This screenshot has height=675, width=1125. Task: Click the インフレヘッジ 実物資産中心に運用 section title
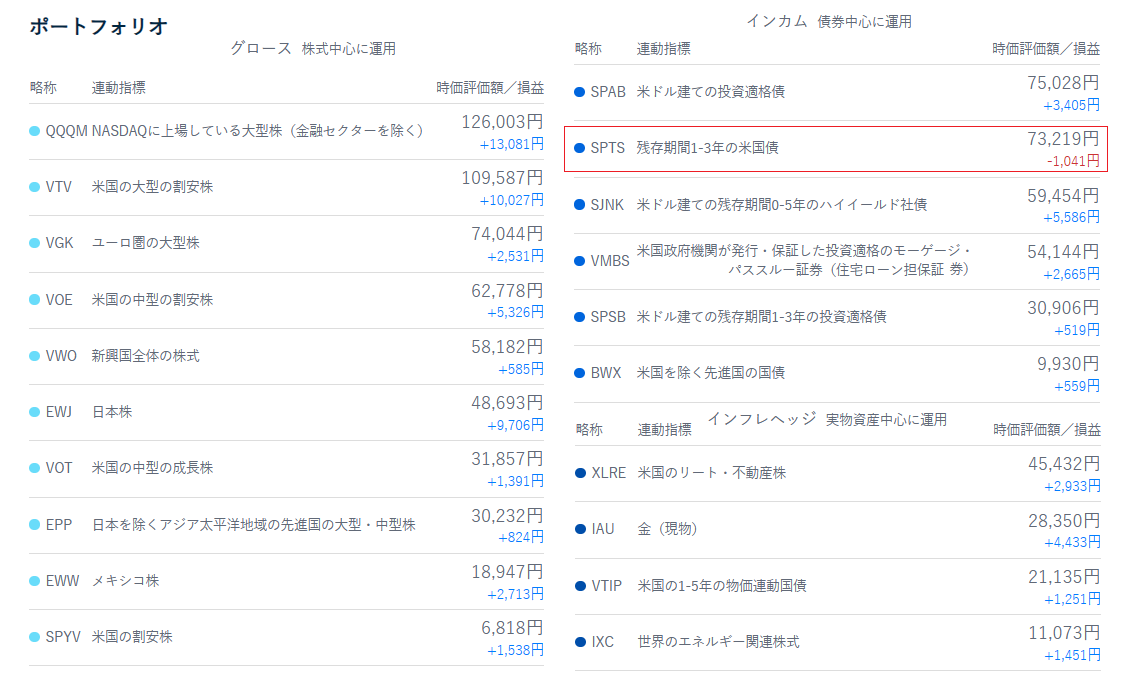coord(827,420)
